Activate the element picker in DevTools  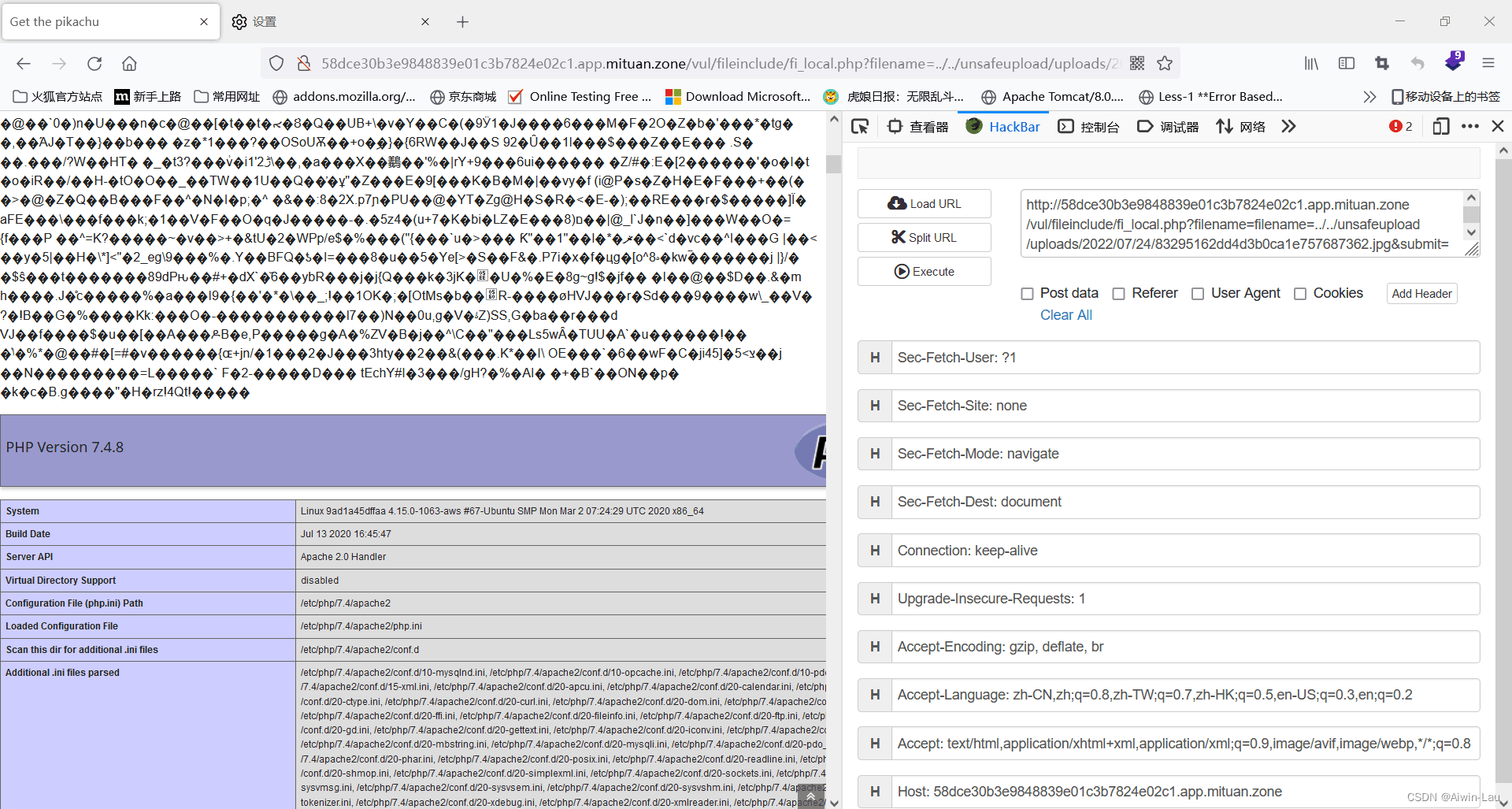pos(860,127)
